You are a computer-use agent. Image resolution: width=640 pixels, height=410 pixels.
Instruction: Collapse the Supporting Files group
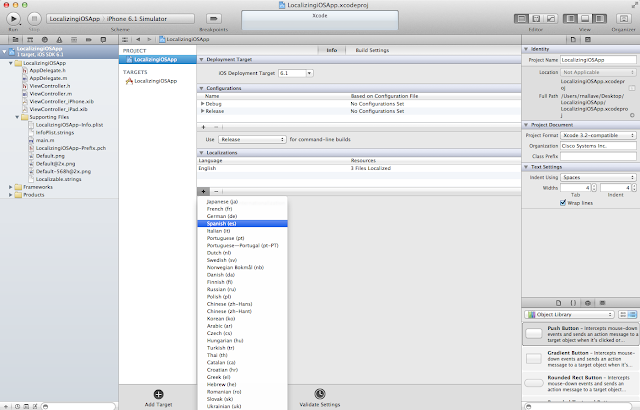click(x=17, y=117)
